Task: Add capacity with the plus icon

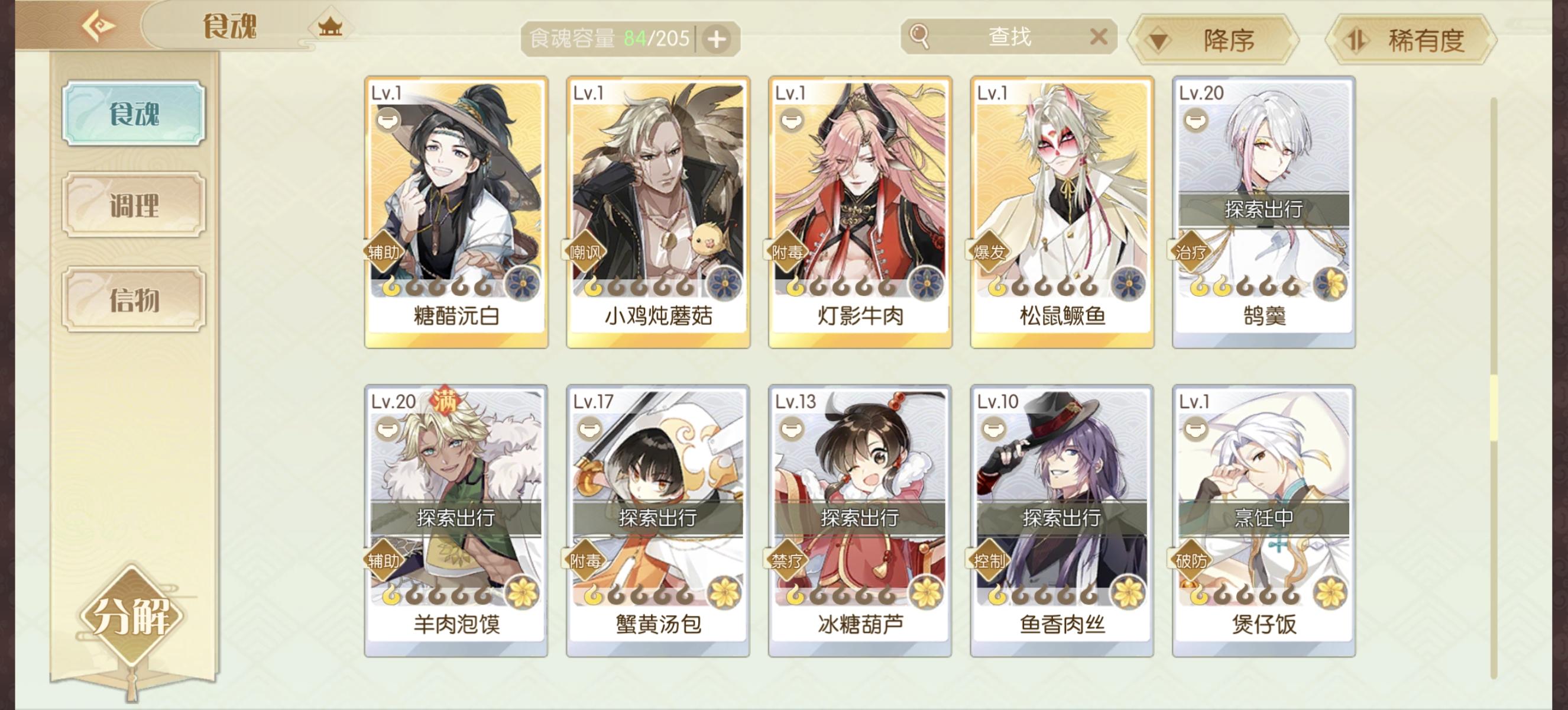Action: (716, 39)
